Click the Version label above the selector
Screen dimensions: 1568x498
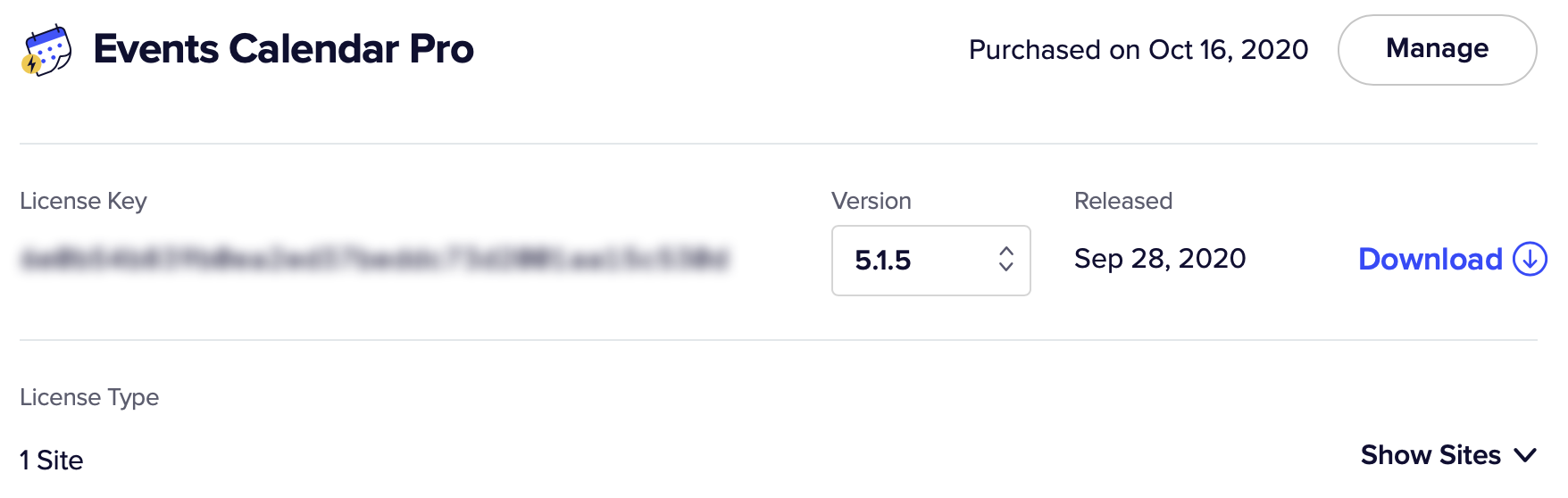872,201
